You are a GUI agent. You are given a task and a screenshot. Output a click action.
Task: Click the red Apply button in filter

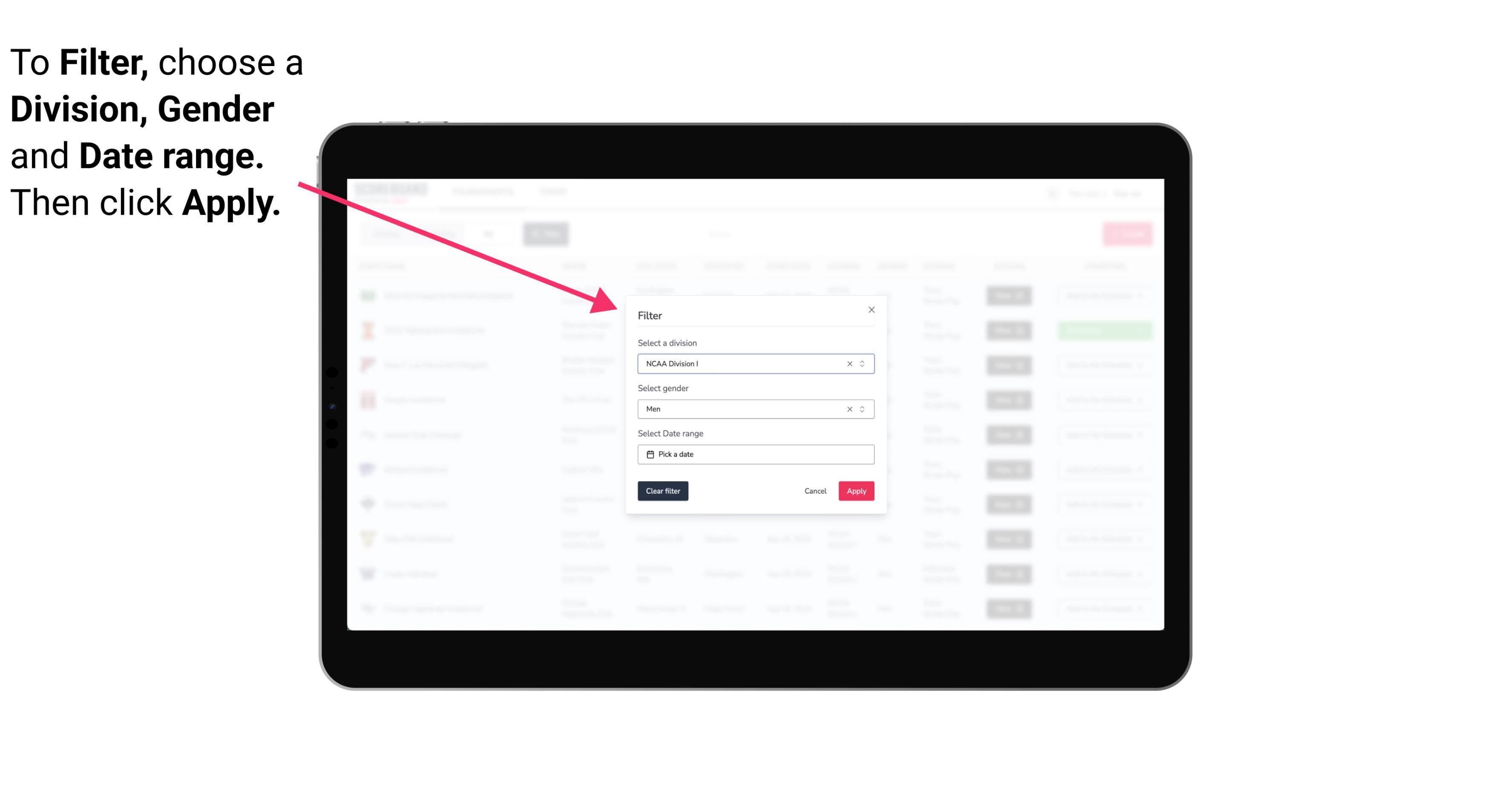(856, 491)
